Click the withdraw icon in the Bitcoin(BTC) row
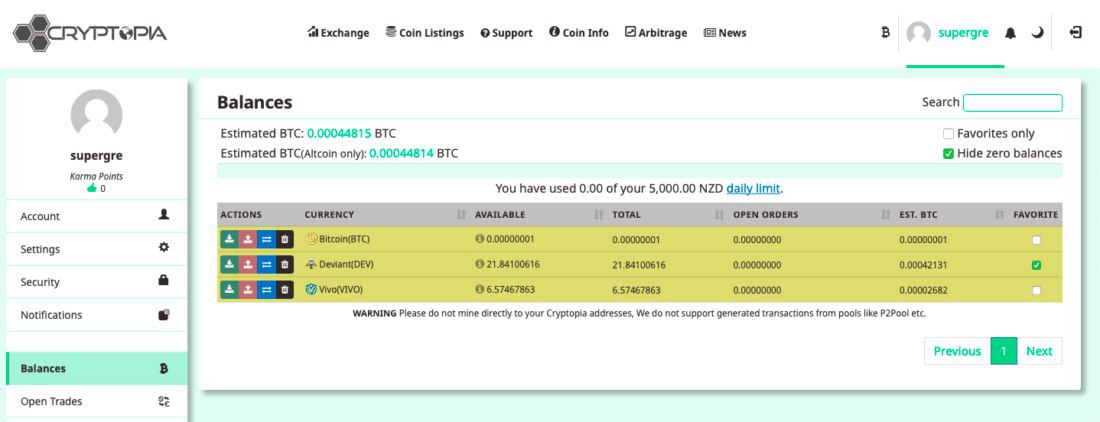Image resolution: width=1100 pixels, height=422 pixels. 248,239
